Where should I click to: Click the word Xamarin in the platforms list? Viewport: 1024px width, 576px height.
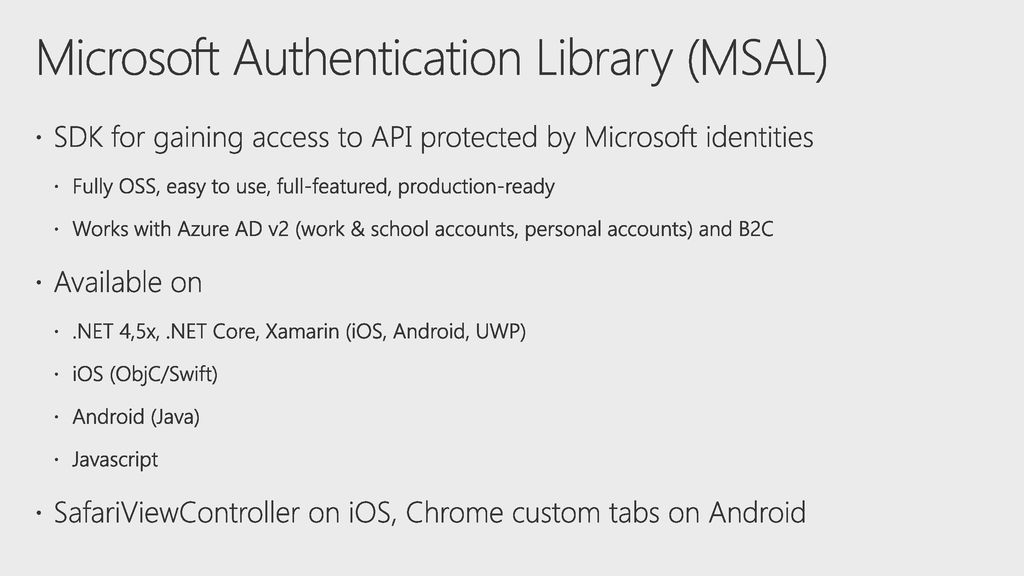tap(302, 332)
